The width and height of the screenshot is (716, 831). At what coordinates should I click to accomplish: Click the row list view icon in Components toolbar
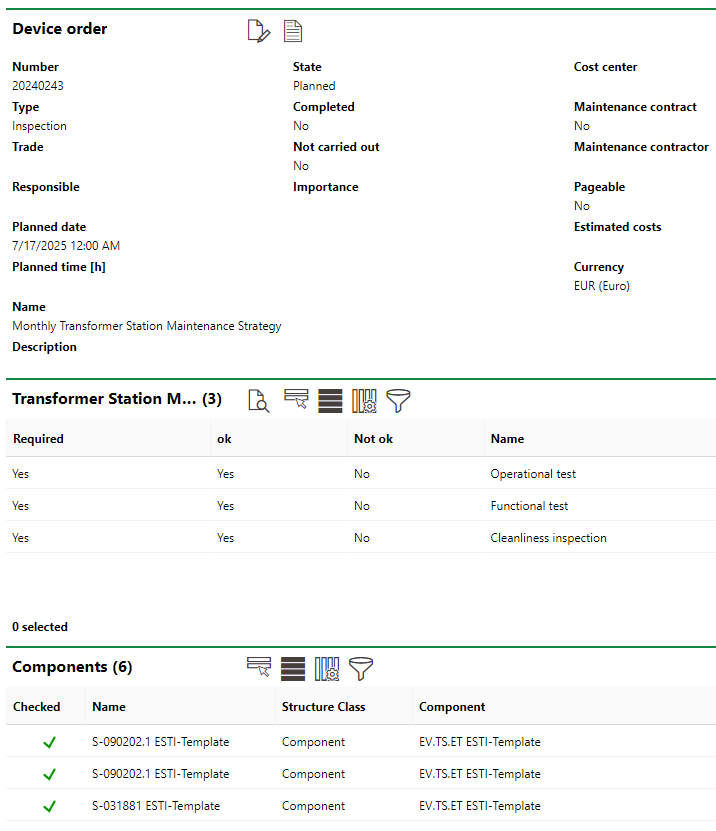[293, 669]
